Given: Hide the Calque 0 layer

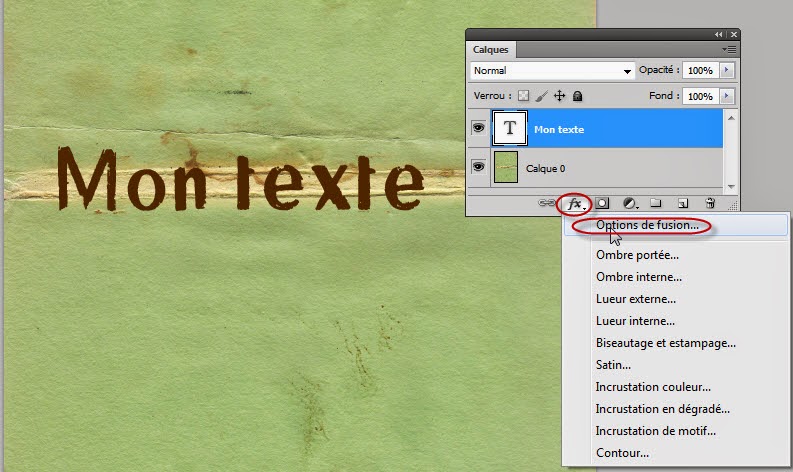Looking at the screenshot, I should tap(478, 166).
